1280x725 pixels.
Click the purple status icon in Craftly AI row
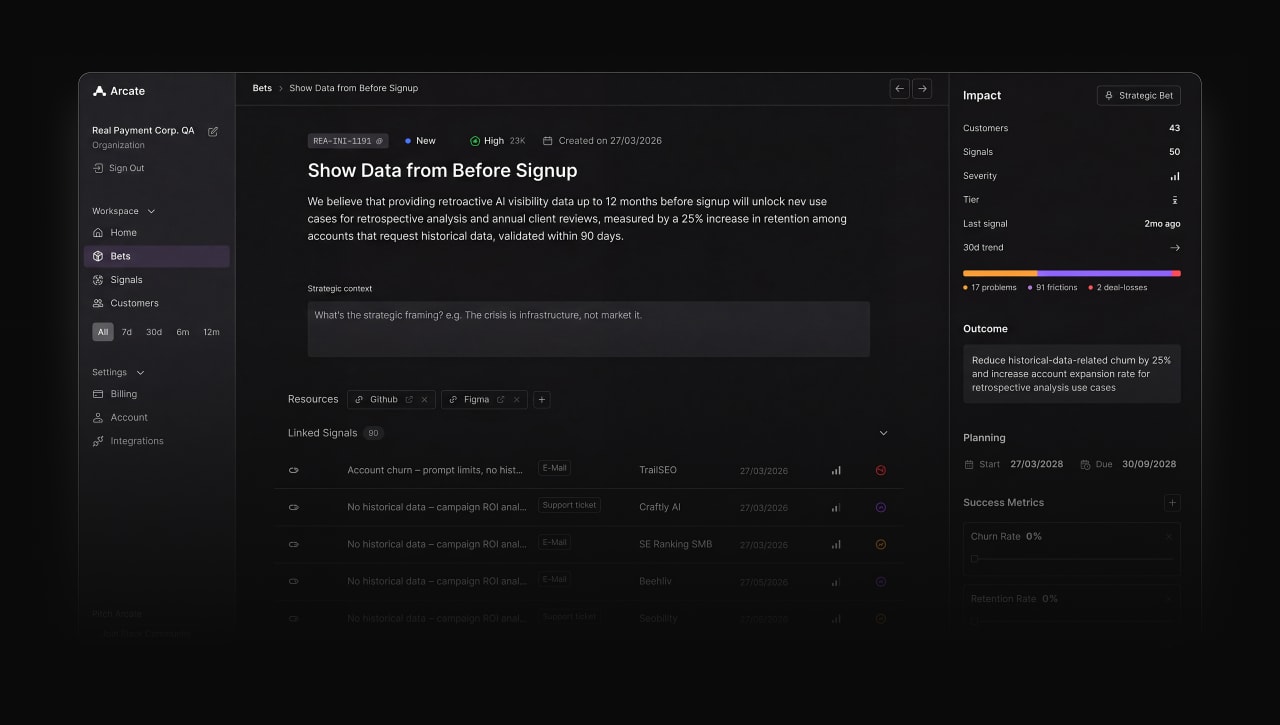click(x=881, y=507)
